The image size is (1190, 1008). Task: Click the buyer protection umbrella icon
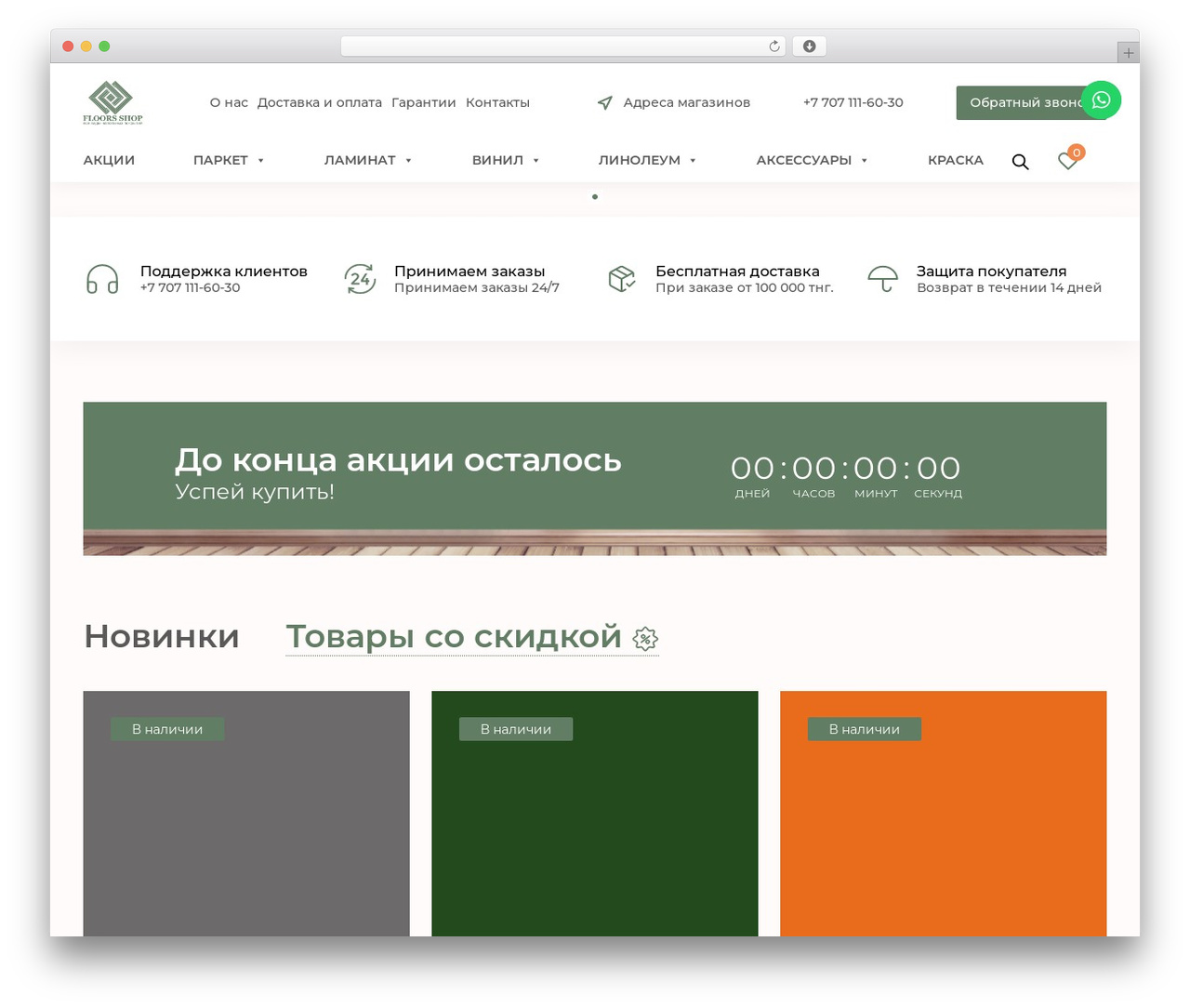tap(882, 279)
